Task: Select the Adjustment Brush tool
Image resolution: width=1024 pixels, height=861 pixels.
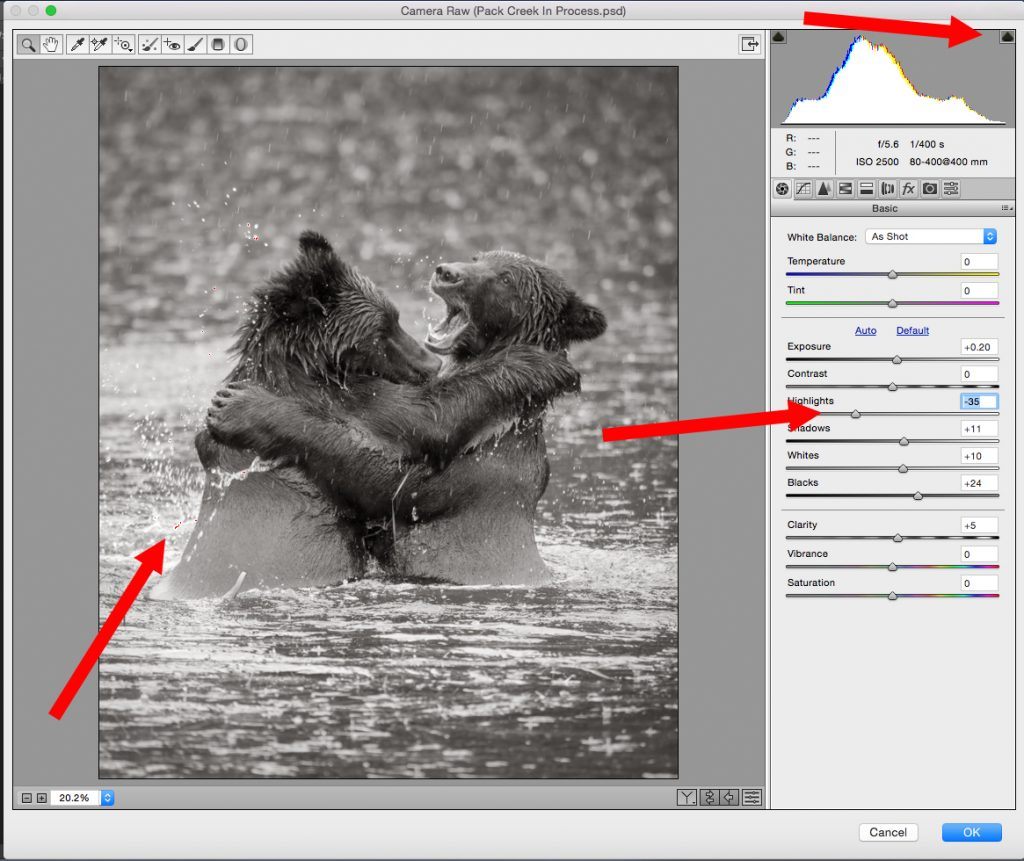Action: (x=195, y=44)
